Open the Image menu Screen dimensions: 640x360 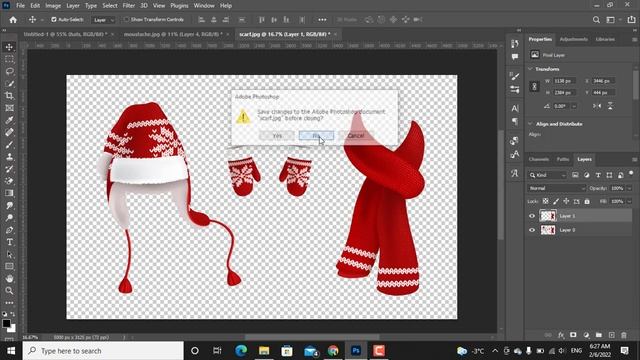(x=53, y=6)
